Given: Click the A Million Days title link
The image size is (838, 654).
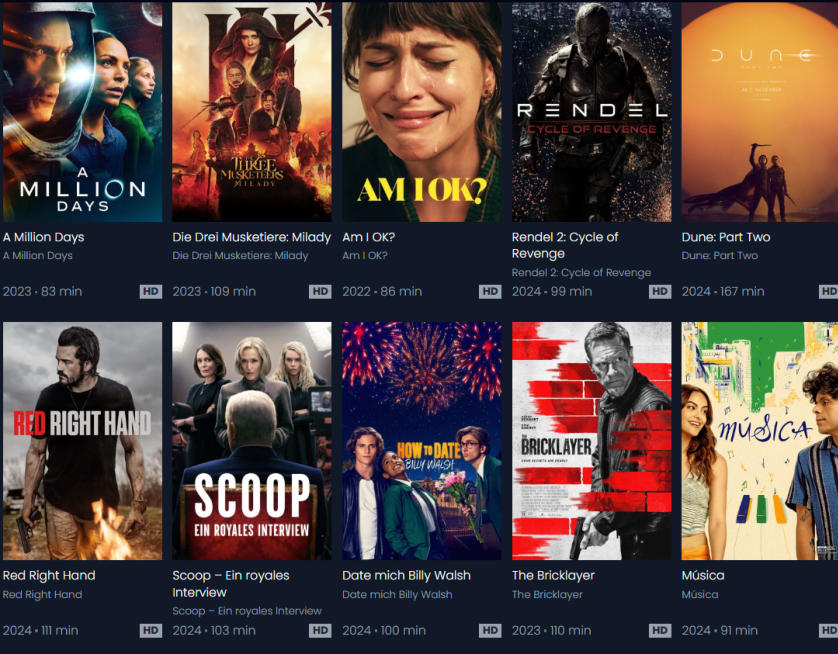Looking at the screenshot, I should 44,237.
